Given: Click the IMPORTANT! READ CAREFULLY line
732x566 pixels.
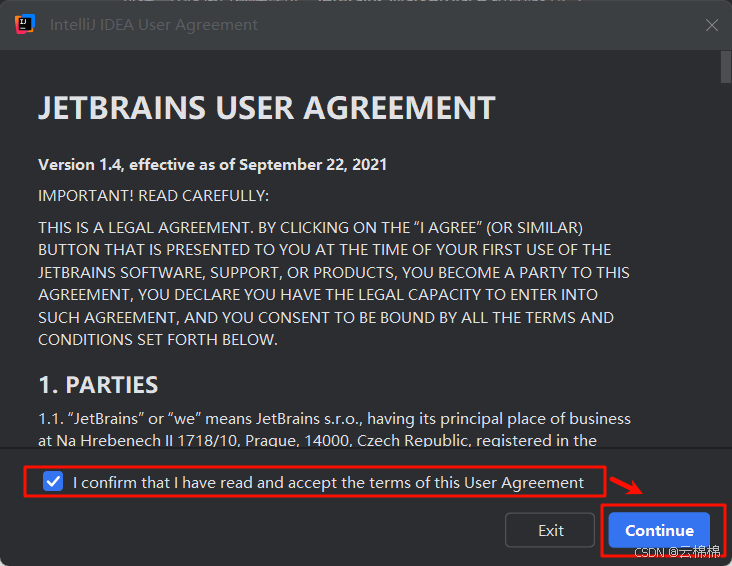Looking at the screenshot, I should tap(154, 196).
